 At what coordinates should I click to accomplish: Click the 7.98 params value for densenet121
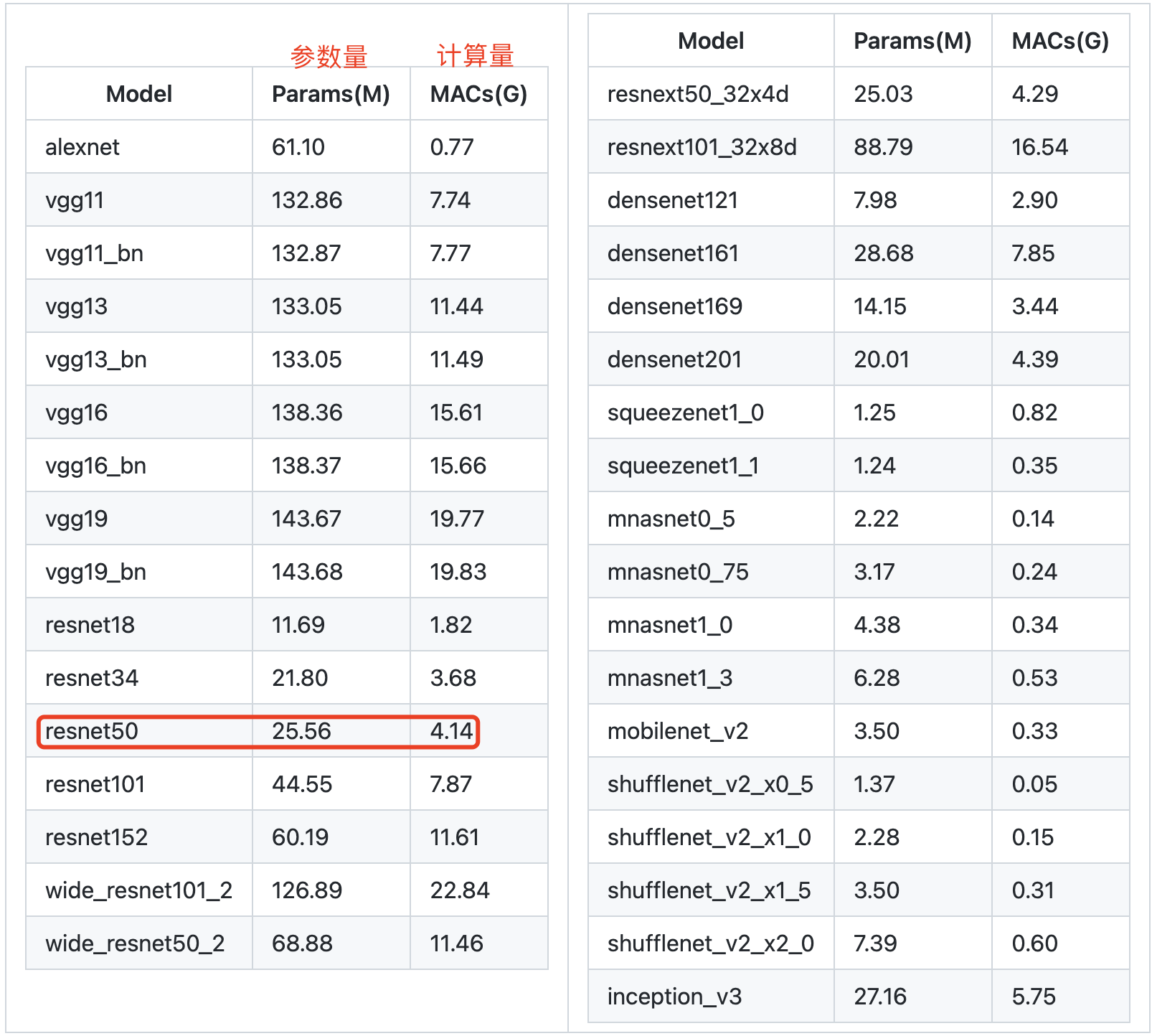tap(874, 200)
